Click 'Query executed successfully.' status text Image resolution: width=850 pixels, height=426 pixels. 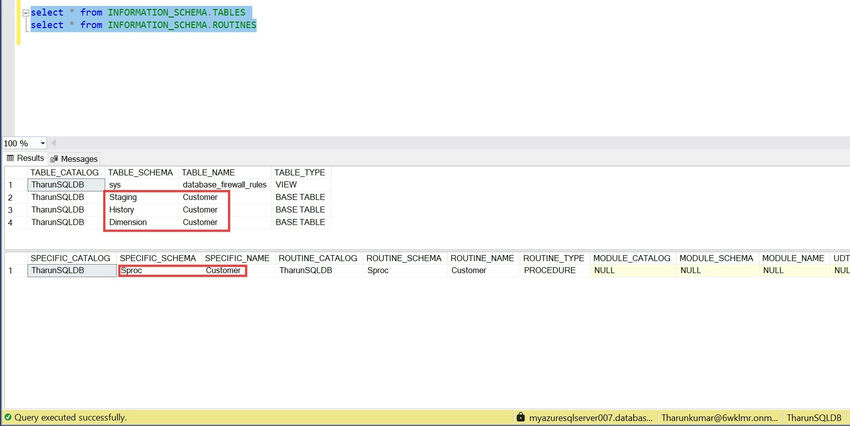[70, 417]
